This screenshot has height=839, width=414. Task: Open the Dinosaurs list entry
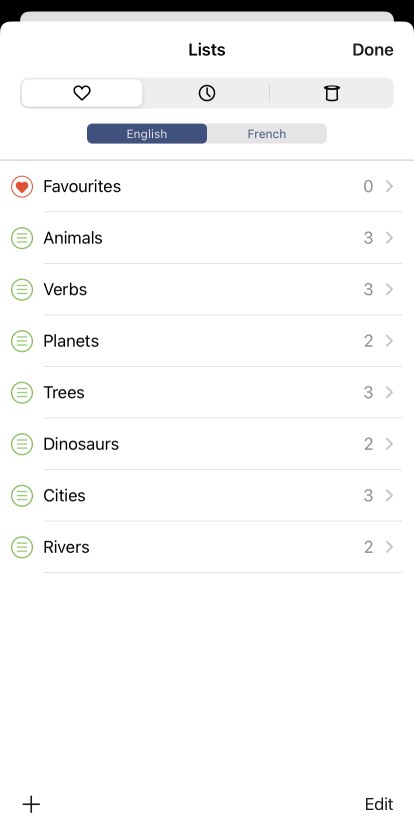(207, 444)
